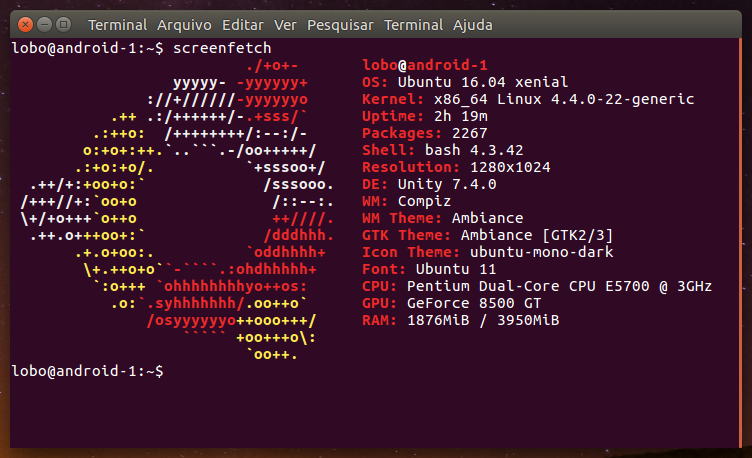Click the GTK Theme line Ambiance [GTK2/3]
Screen dimensions: 752x458
point(487,235)
